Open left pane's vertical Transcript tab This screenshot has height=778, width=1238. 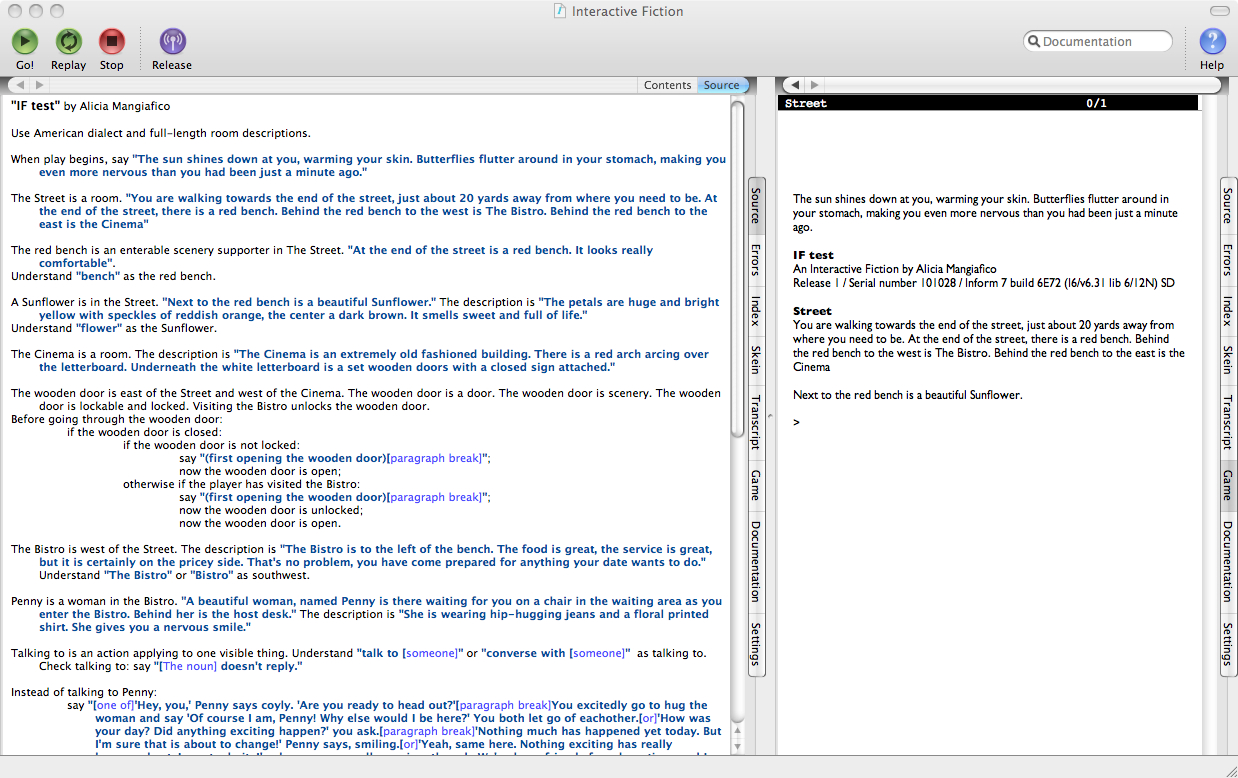click(x=756, y=423)
